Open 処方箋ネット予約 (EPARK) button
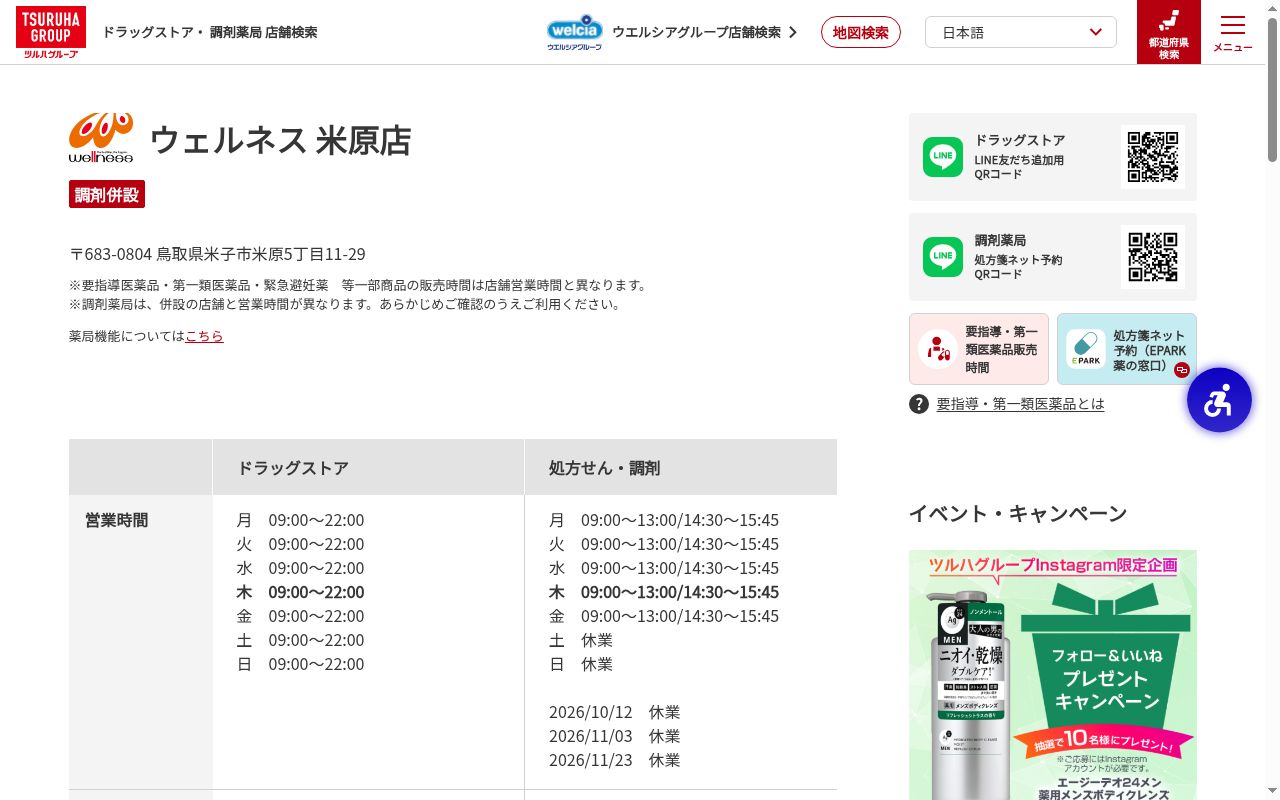 (x=1127, y=349)
